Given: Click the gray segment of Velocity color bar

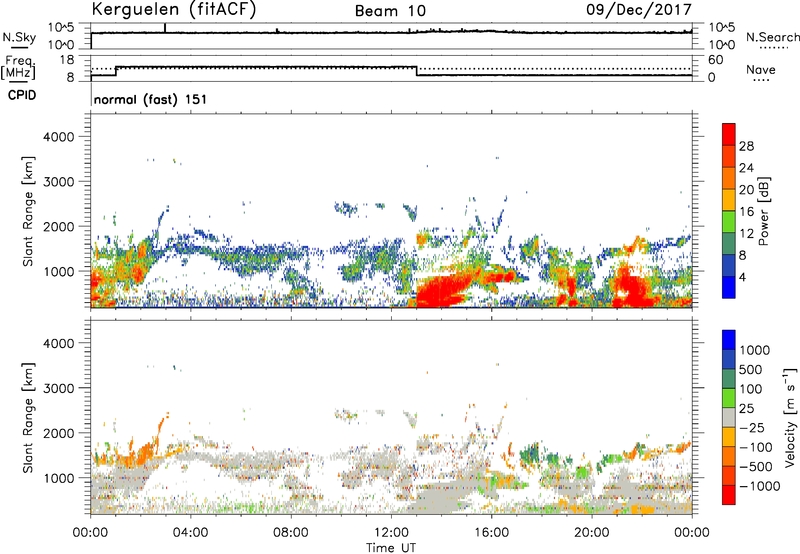Looking at the screenshot, I should coord(729,417).
